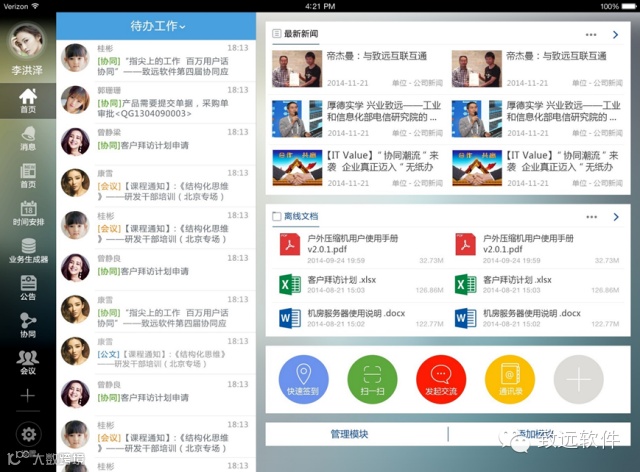Open right news title 帝杰曼：与致远互联互通

pos(556,56)
